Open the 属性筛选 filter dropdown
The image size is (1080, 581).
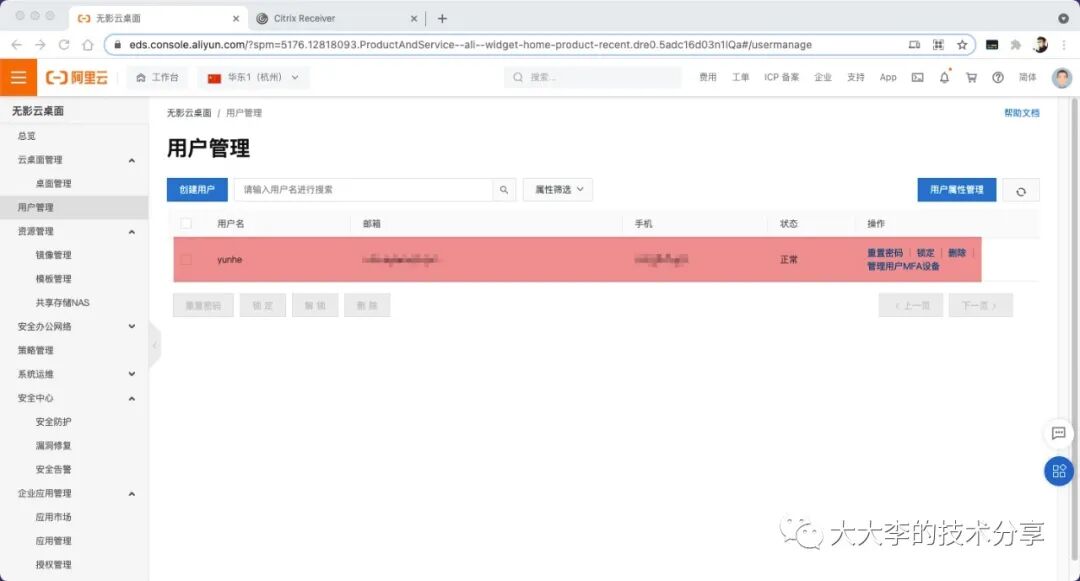click(x=558, y=189)
